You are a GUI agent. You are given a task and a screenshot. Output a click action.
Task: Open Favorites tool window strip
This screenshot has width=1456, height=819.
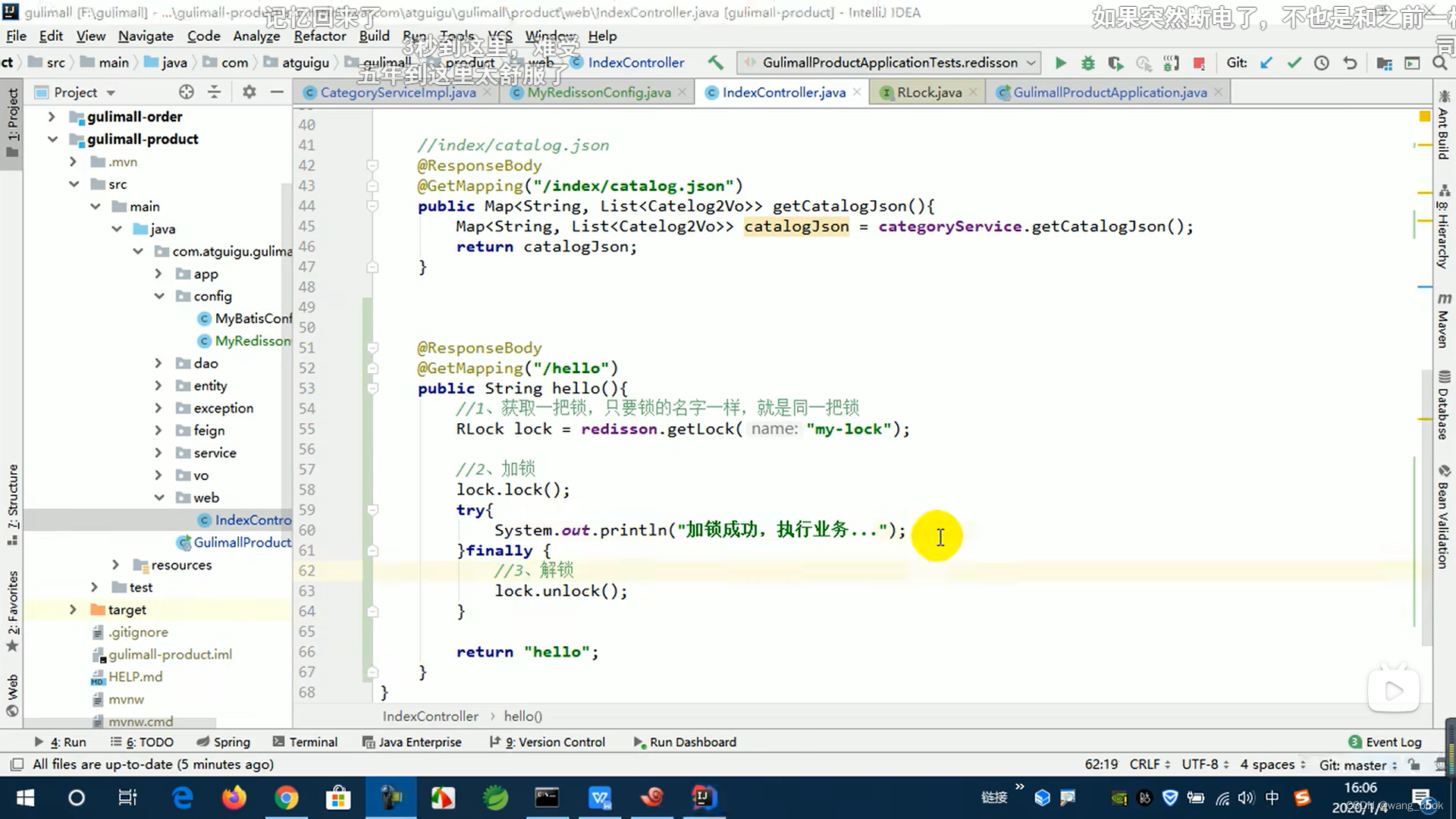click(x=12, y=611)
